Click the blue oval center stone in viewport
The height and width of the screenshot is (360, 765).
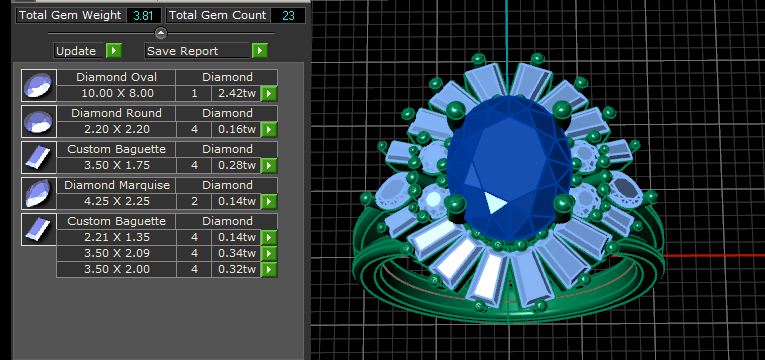pos(509,167)
